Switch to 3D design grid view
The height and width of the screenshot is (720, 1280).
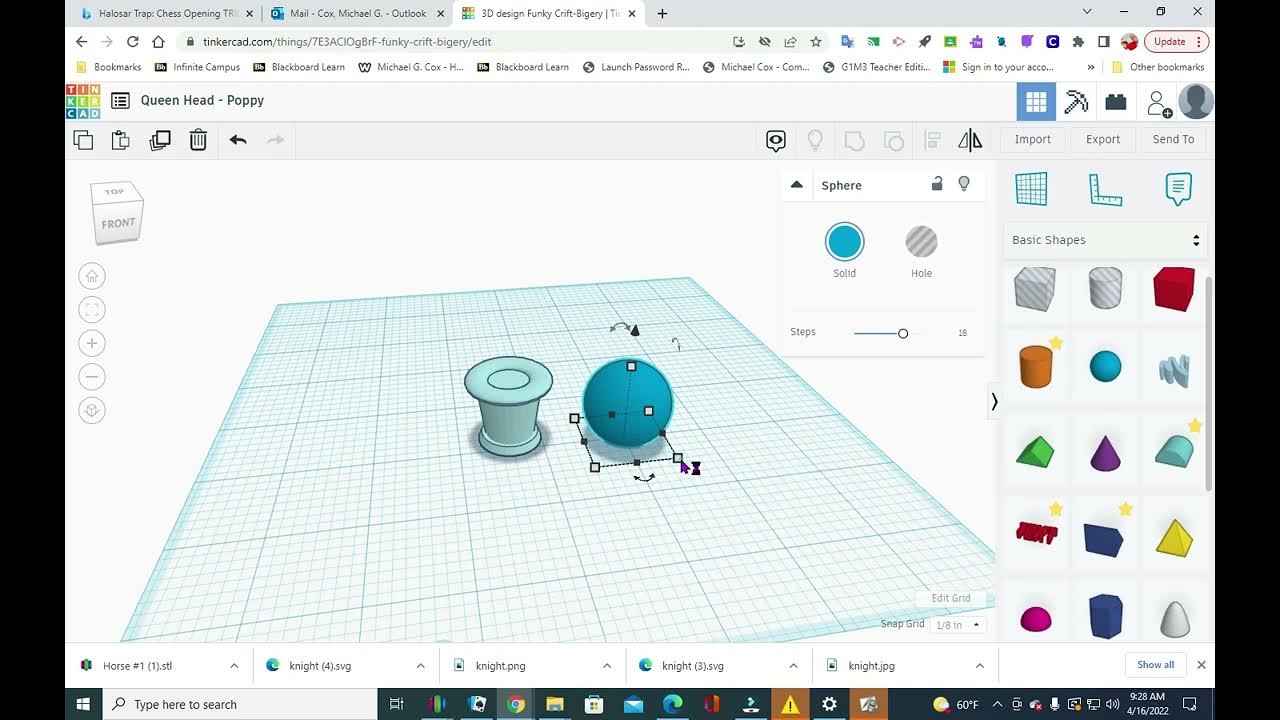1036,102
